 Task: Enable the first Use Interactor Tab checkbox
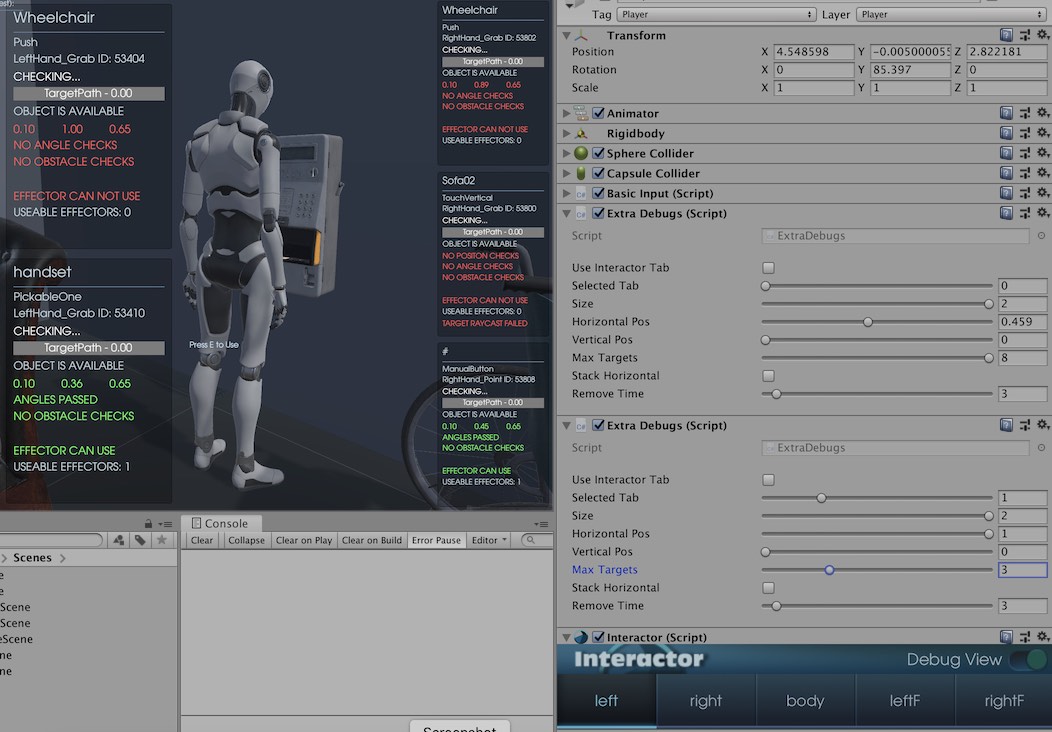tap(768, 268)
